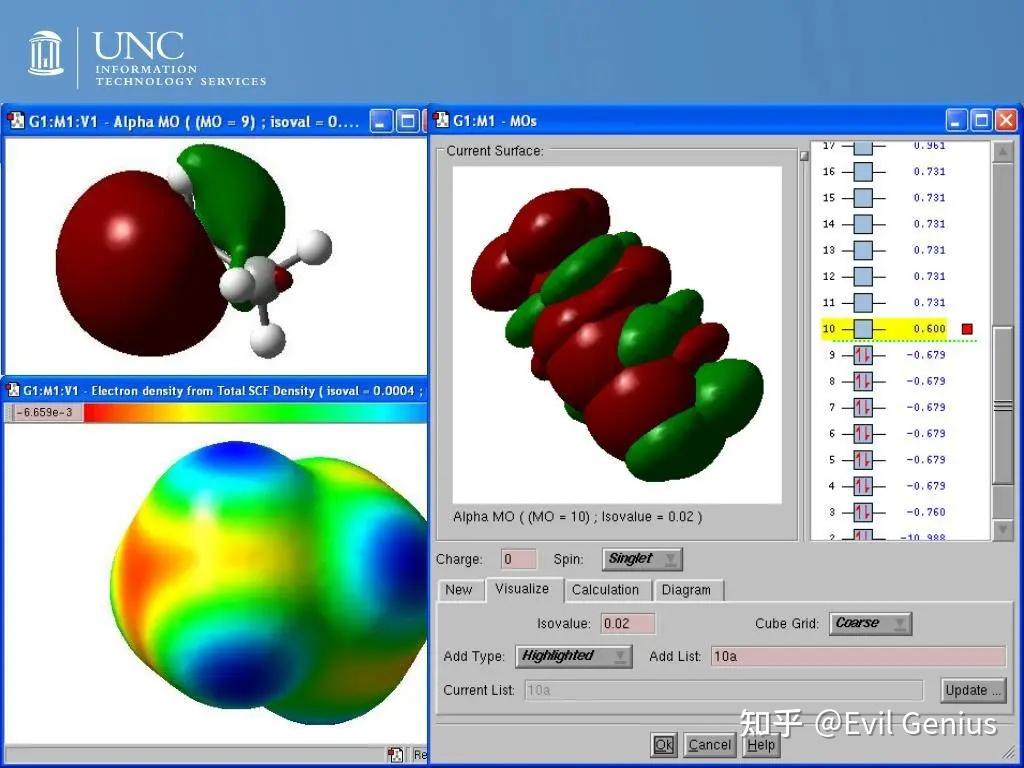This screenshot has height=768, width=1024.
Task: Toggle orbital 16 box in MO list
Action: [x=863, y=171]
